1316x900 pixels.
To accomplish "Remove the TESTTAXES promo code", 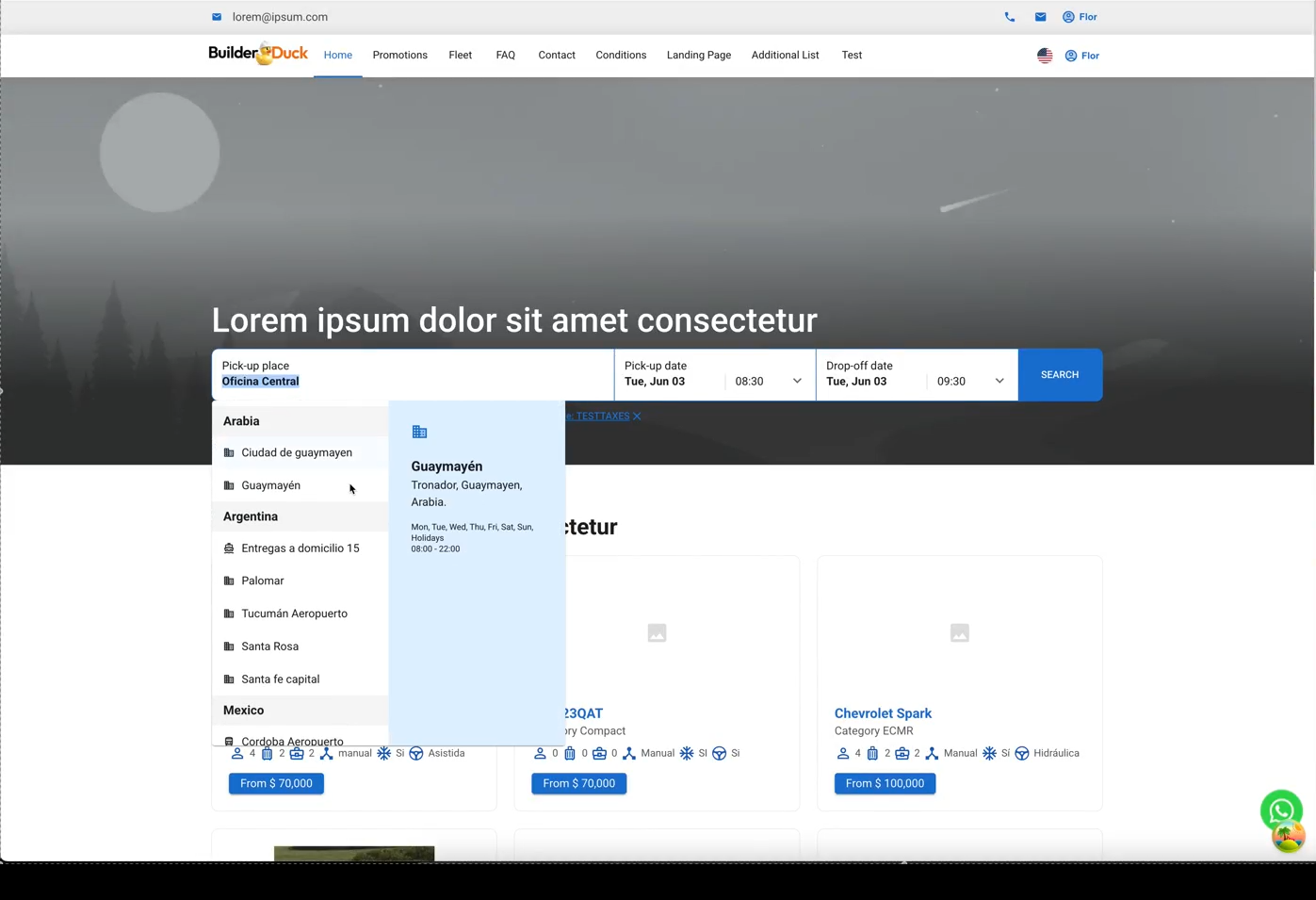I will point(637,417).
